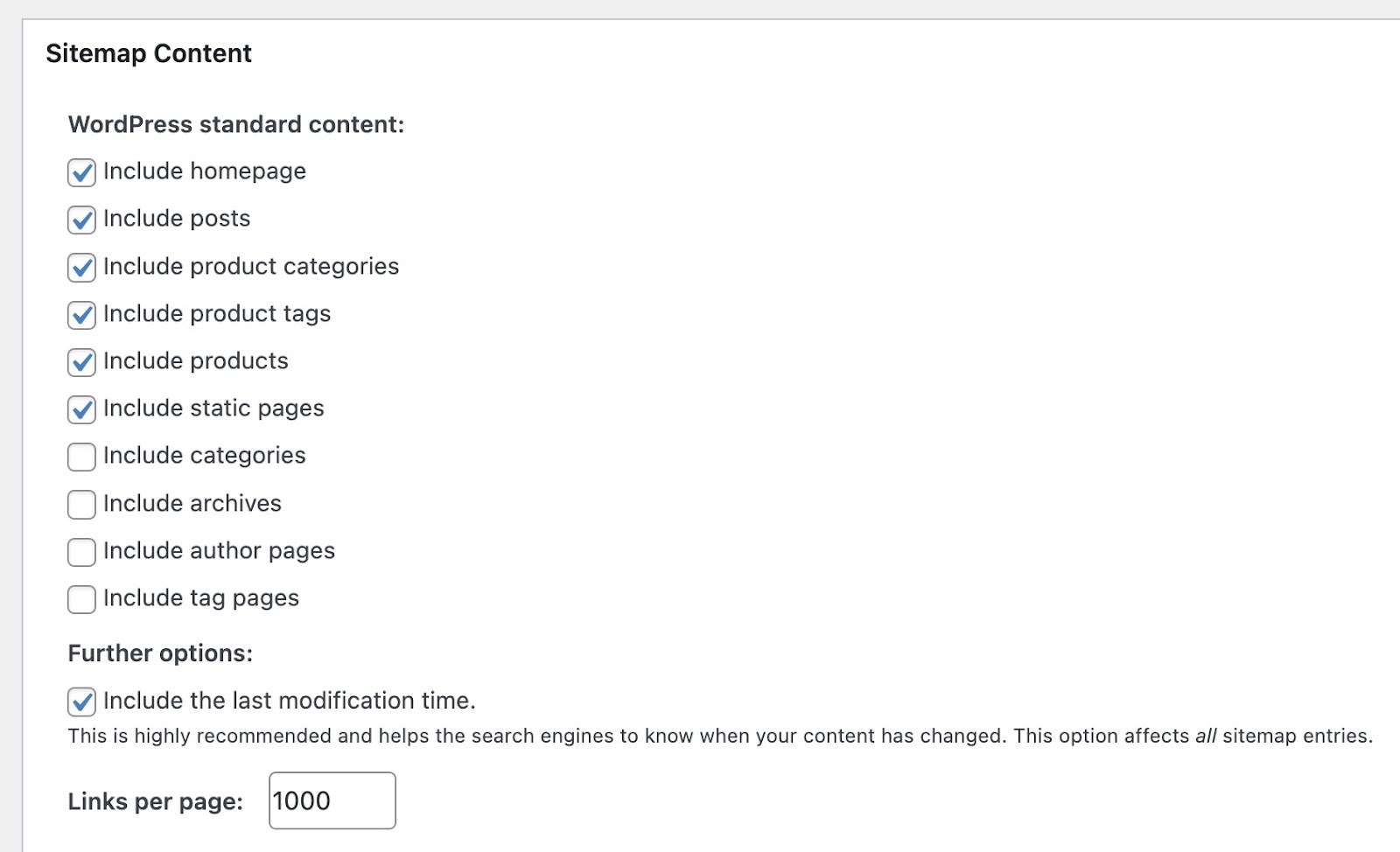Toggle Include products off

(80, 363)
